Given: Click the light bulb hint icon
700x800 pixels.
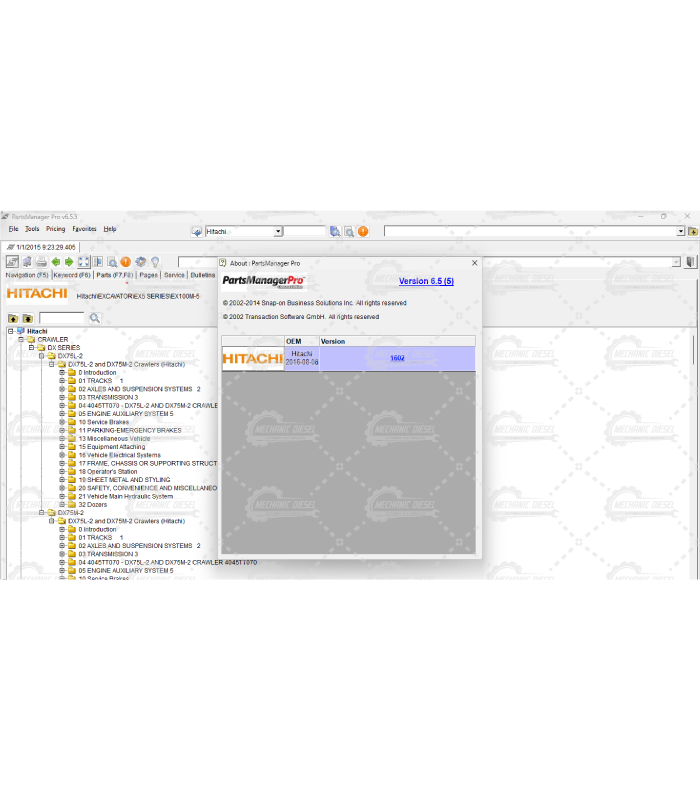Looking at the screenshot, I should [155, 262].
